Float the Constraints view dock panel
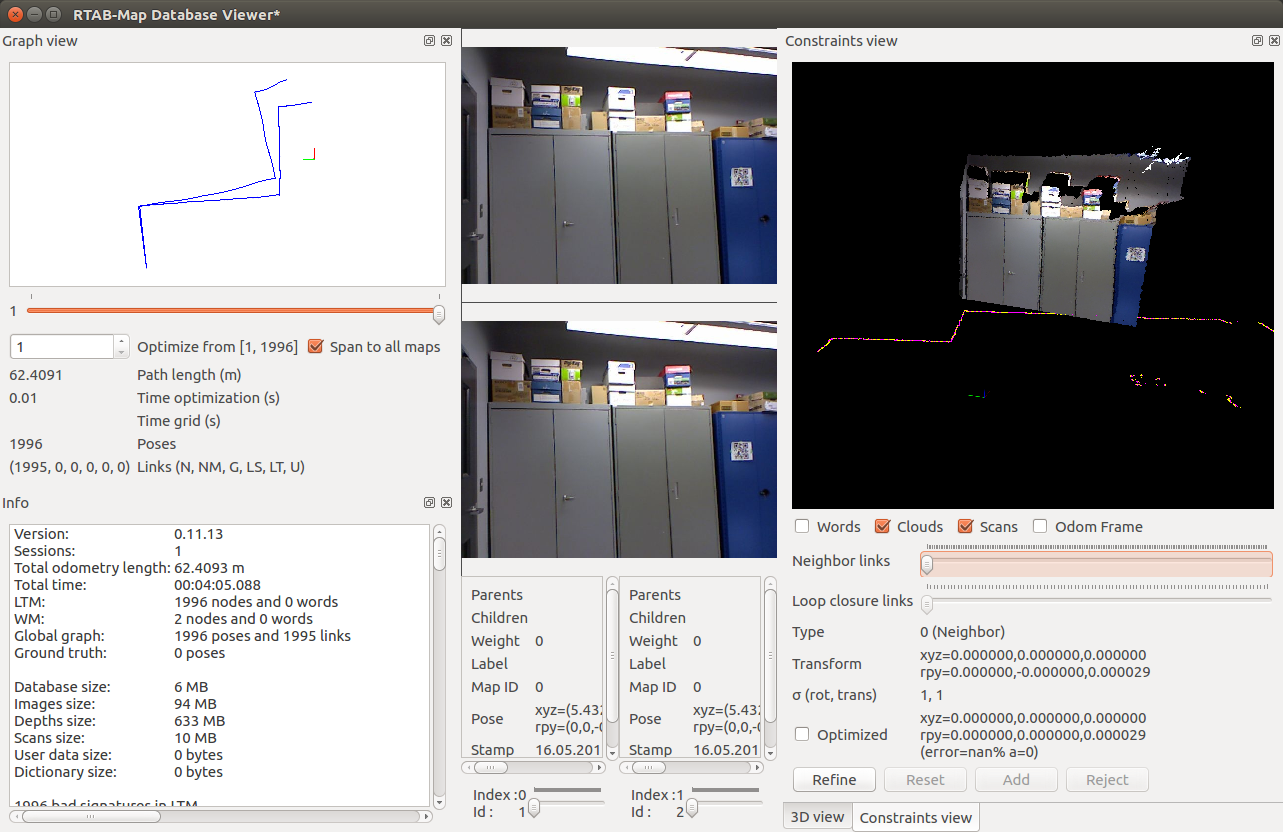1283x832 pixels. click(x=1257, y=41)
